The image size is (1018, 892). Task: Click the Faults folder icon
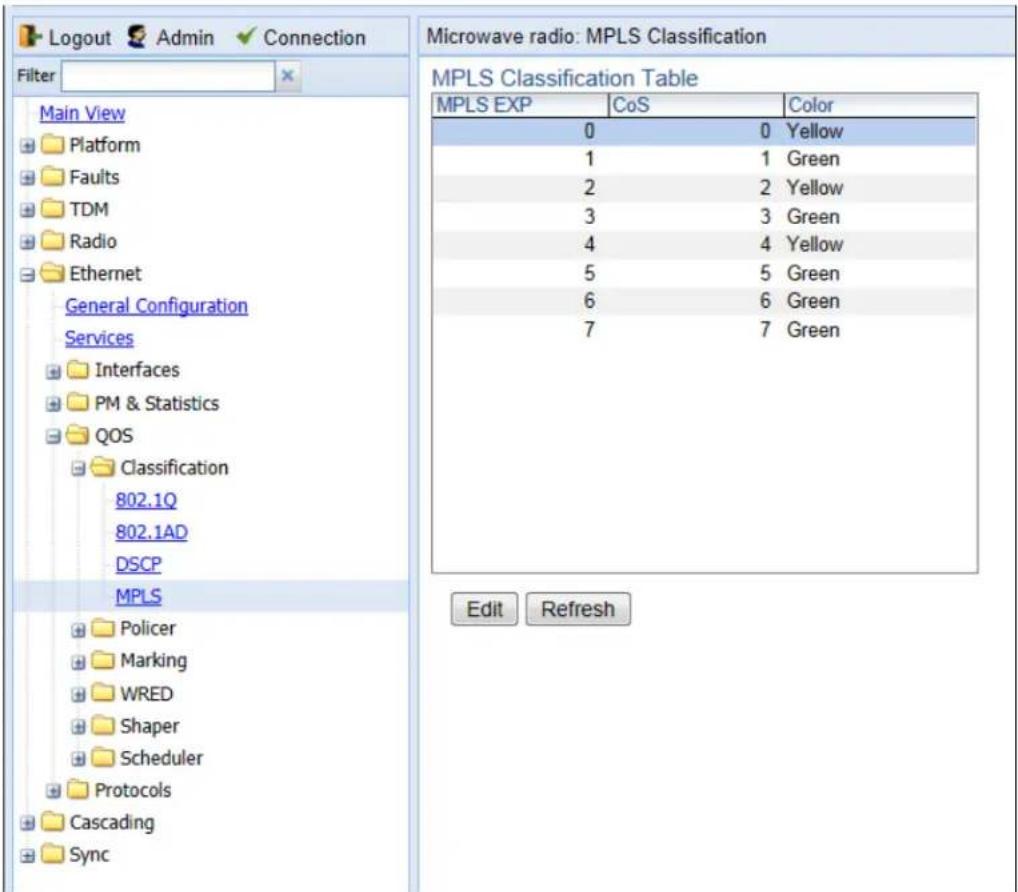pos(53,177)
